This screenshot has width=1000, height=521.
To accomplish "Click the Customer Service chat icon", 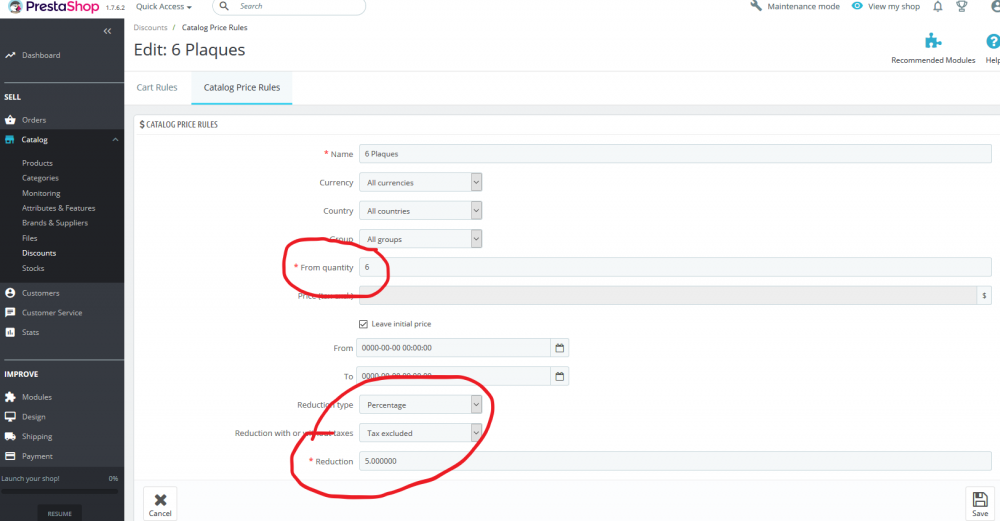I will pos(10,312).
